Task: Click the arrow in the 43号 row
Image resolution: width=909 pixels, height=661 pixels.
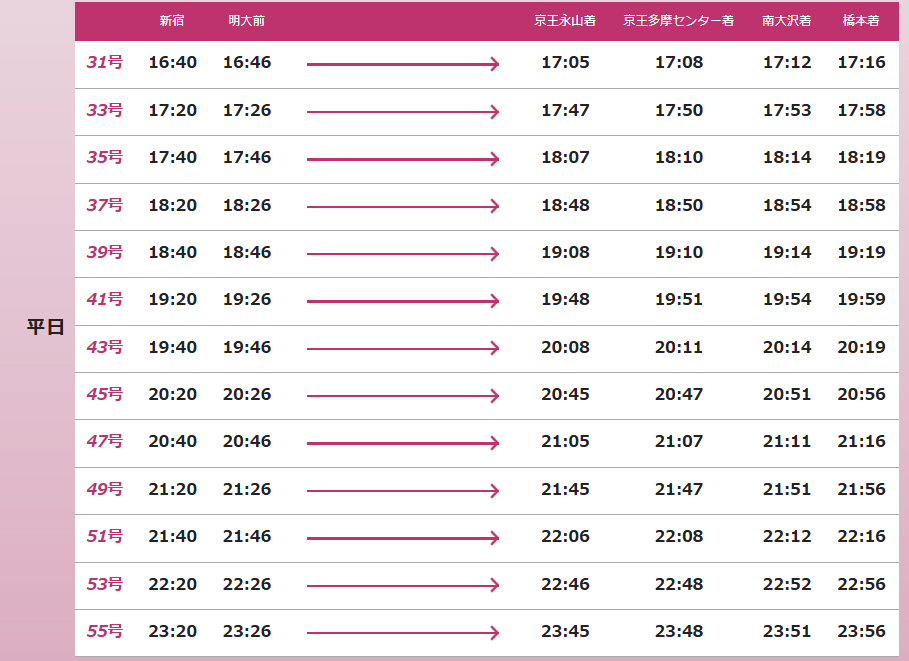Action: click(x=402, y=349)
